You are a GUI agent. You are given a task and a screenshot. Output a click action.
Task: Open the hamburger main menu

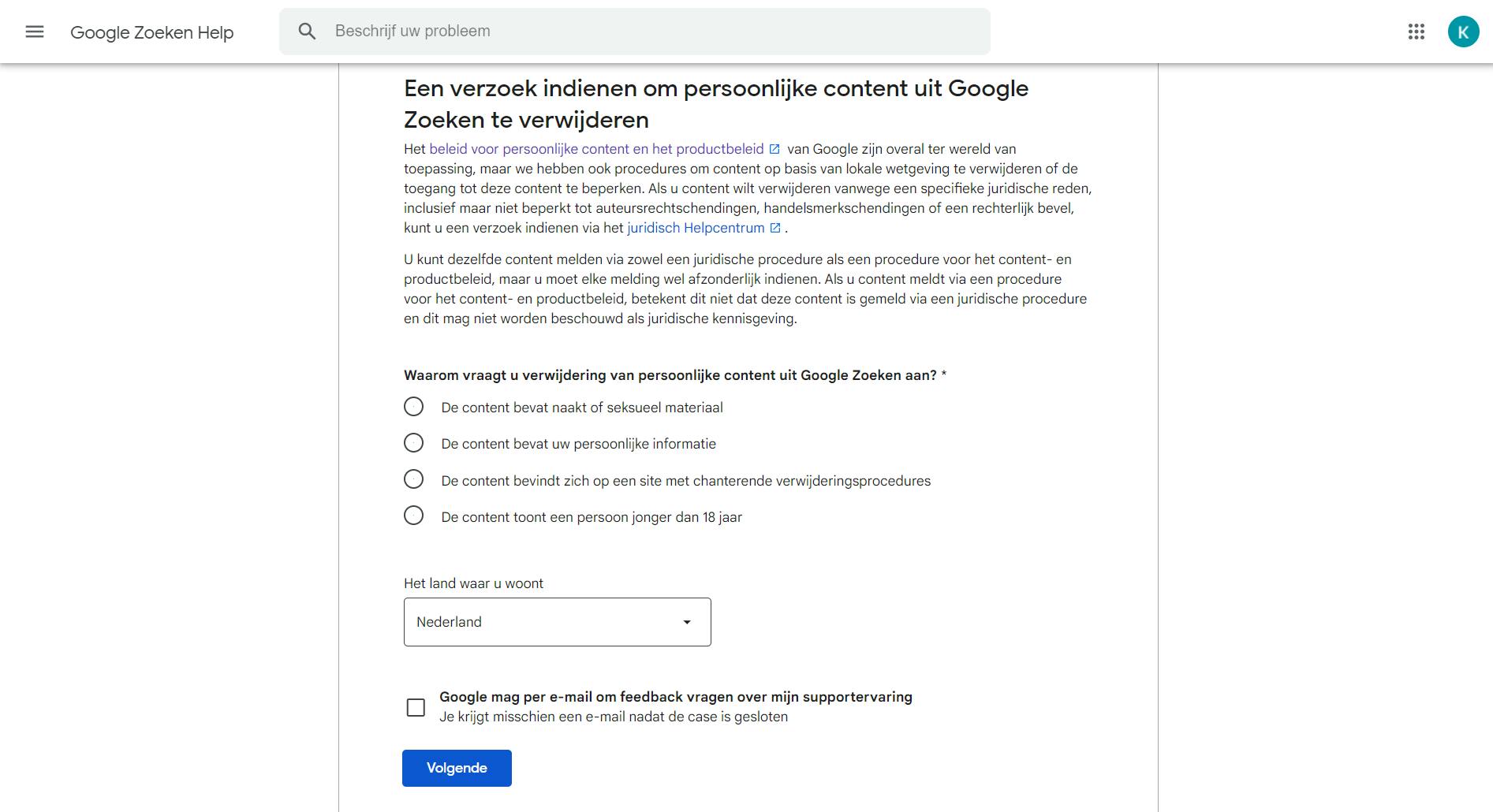point(35,32)
